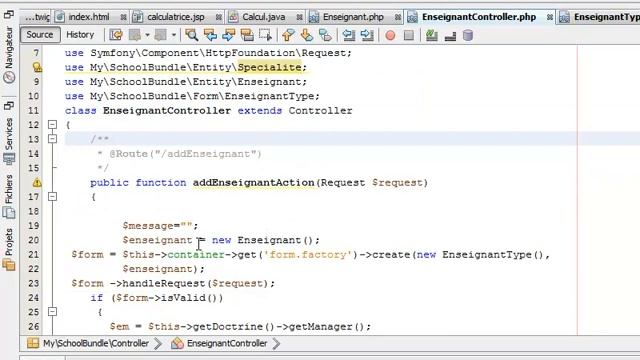Click the green Comment lines icon
The image size is (640, 360).
coord(431,36)
